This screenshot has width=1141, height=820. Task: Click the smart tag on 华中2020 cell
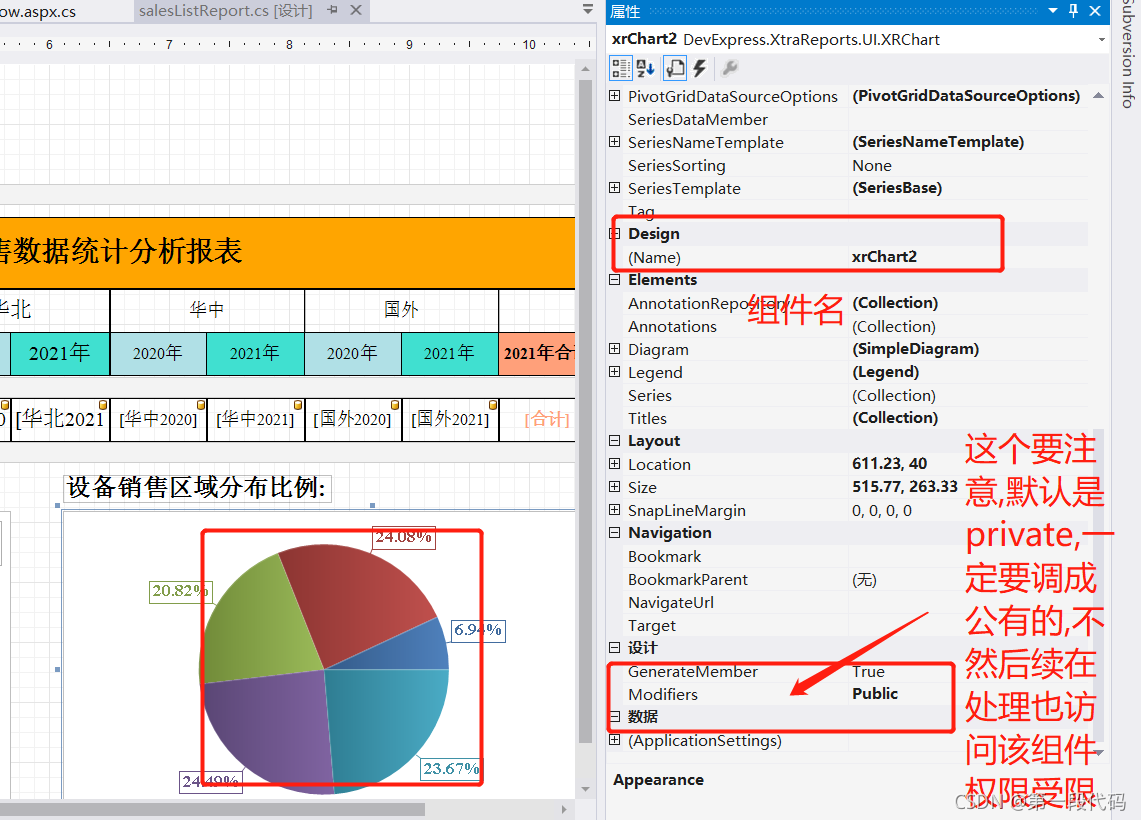201,405
